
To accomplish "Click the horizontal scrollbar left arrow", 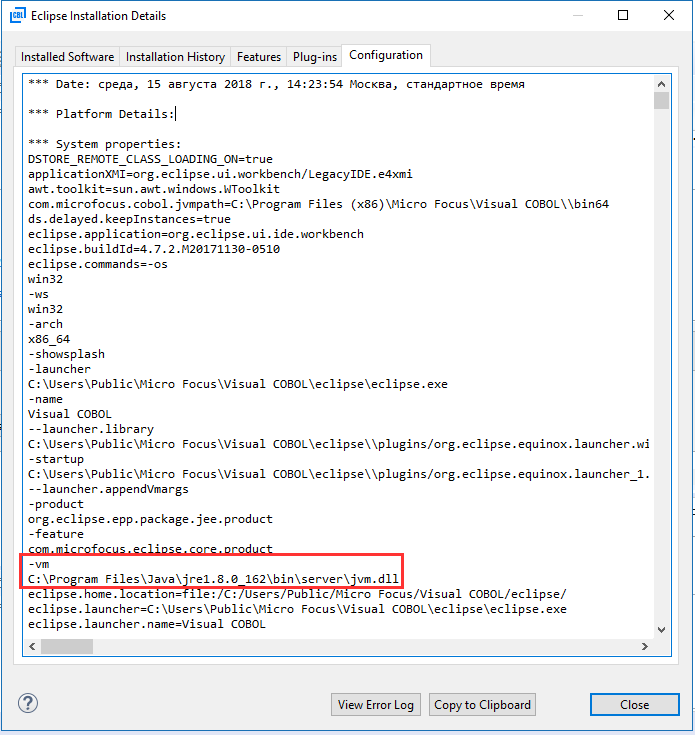I will click(x=32, y=646).
